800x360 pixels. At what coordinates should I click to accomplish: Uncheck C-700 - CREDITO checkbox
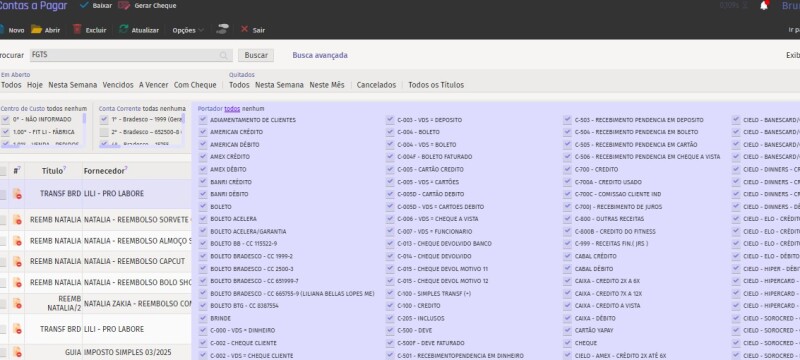pyautogui.click(x=567, y=169)
